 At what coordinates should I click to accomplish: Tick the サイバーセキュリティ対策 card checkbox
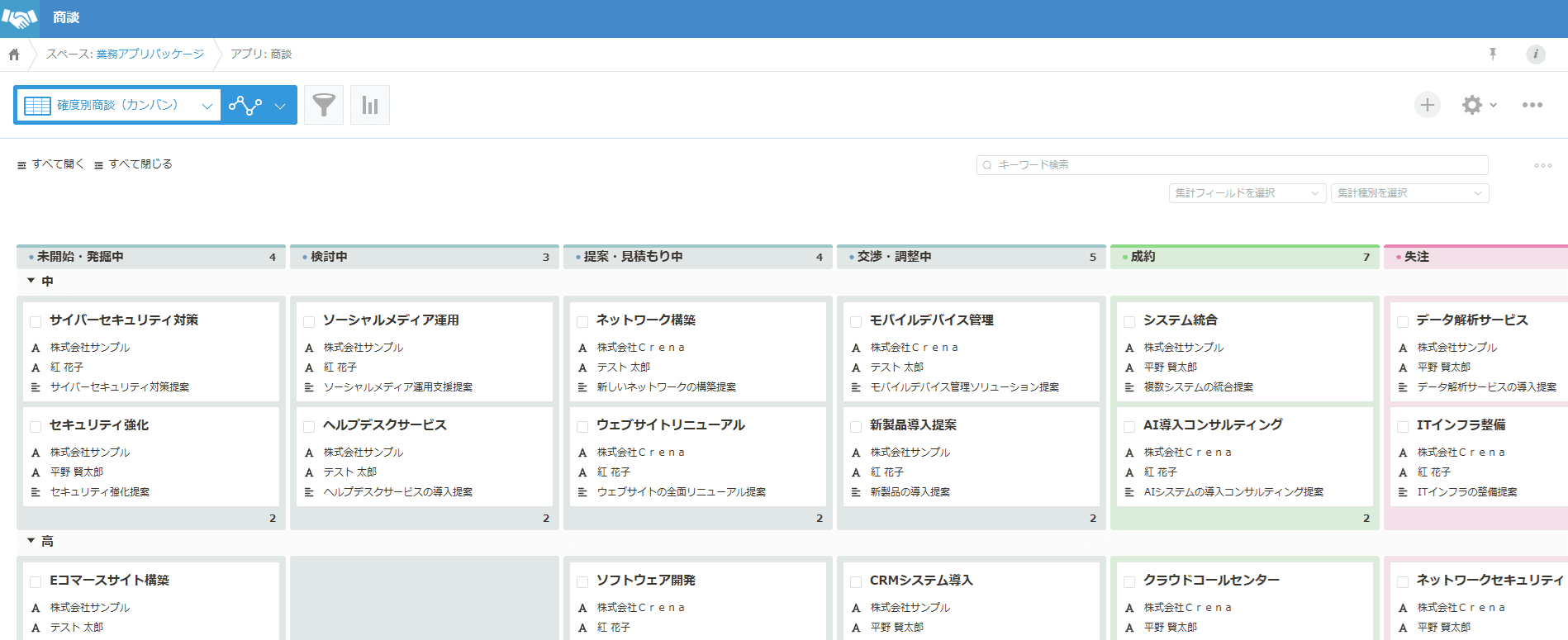tap(36, 322)
